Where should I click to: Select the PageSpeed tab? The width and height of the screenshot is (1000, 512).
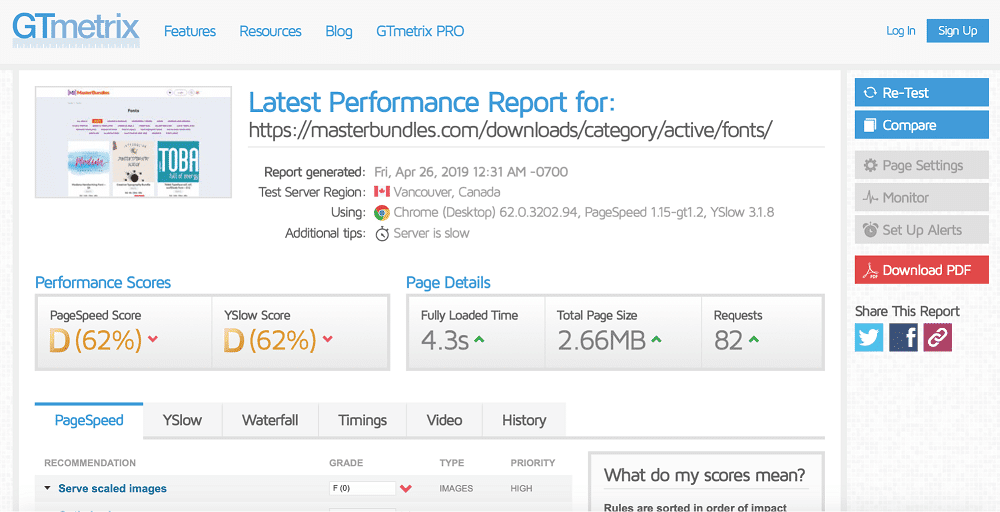coord(89,420)
